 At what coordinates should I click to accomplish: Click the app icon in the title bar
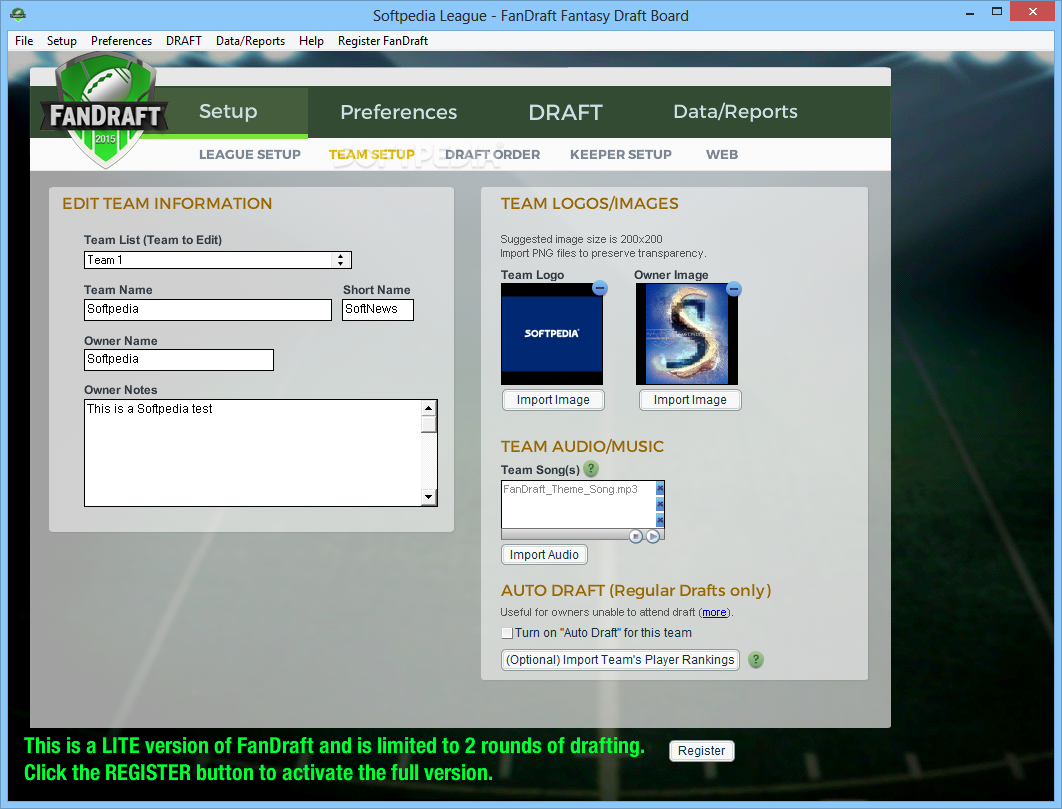pos(18,14)
